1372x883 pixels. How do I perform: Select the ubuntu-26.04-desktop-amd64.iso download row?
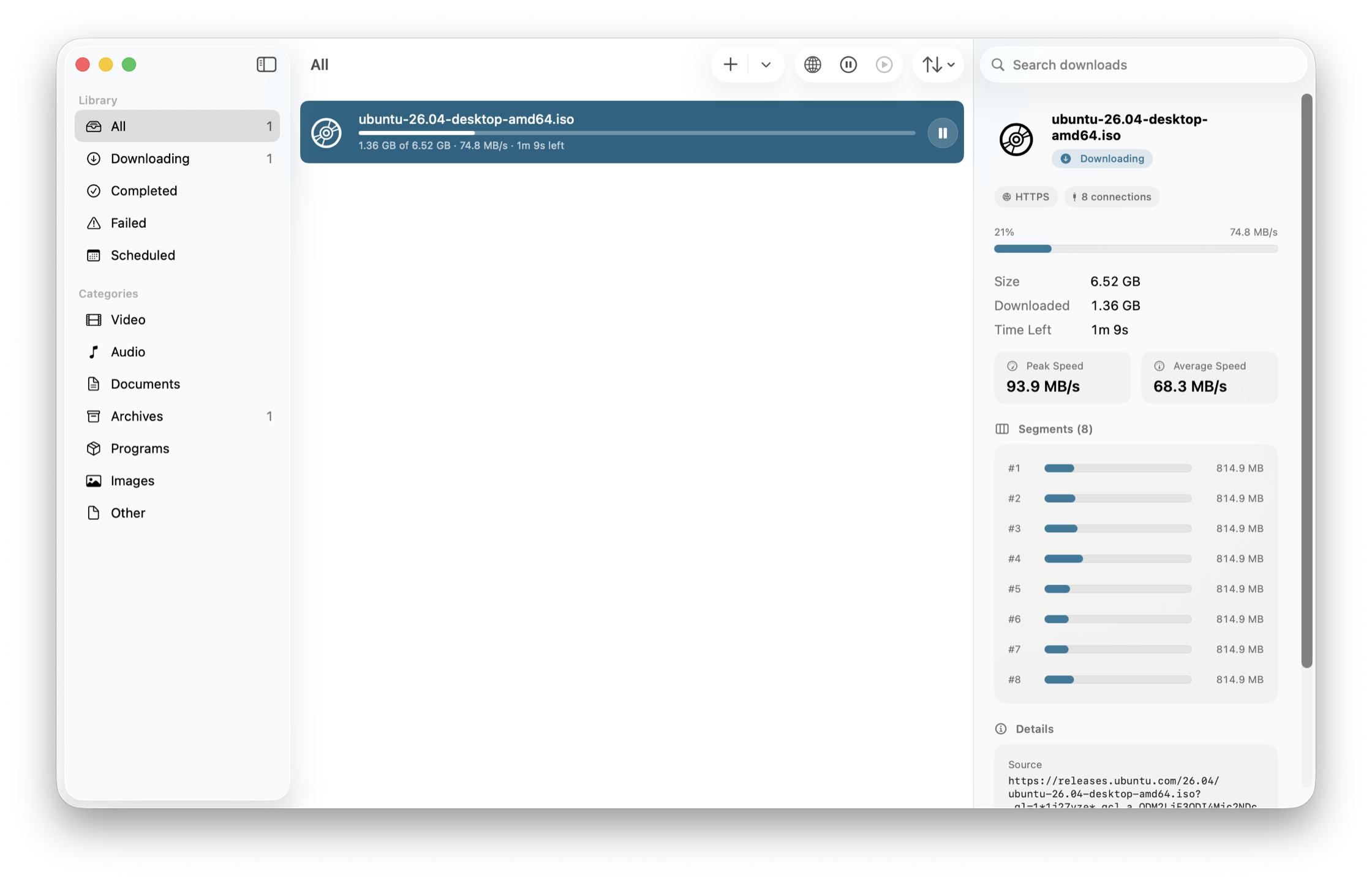click(x=631, y=132)
